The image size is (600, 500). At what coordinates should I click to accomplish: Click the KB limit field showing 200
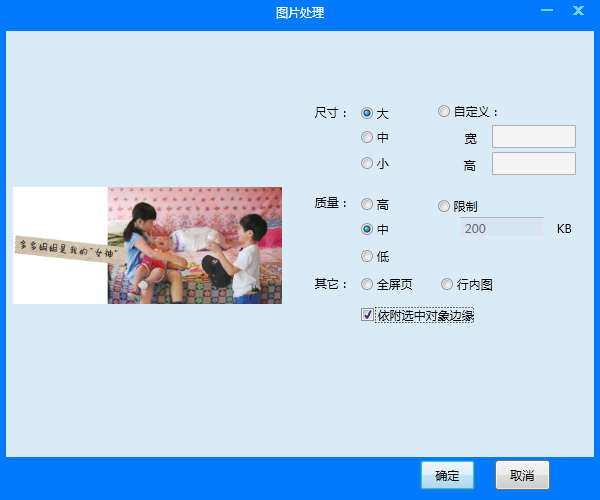point(501,229)
